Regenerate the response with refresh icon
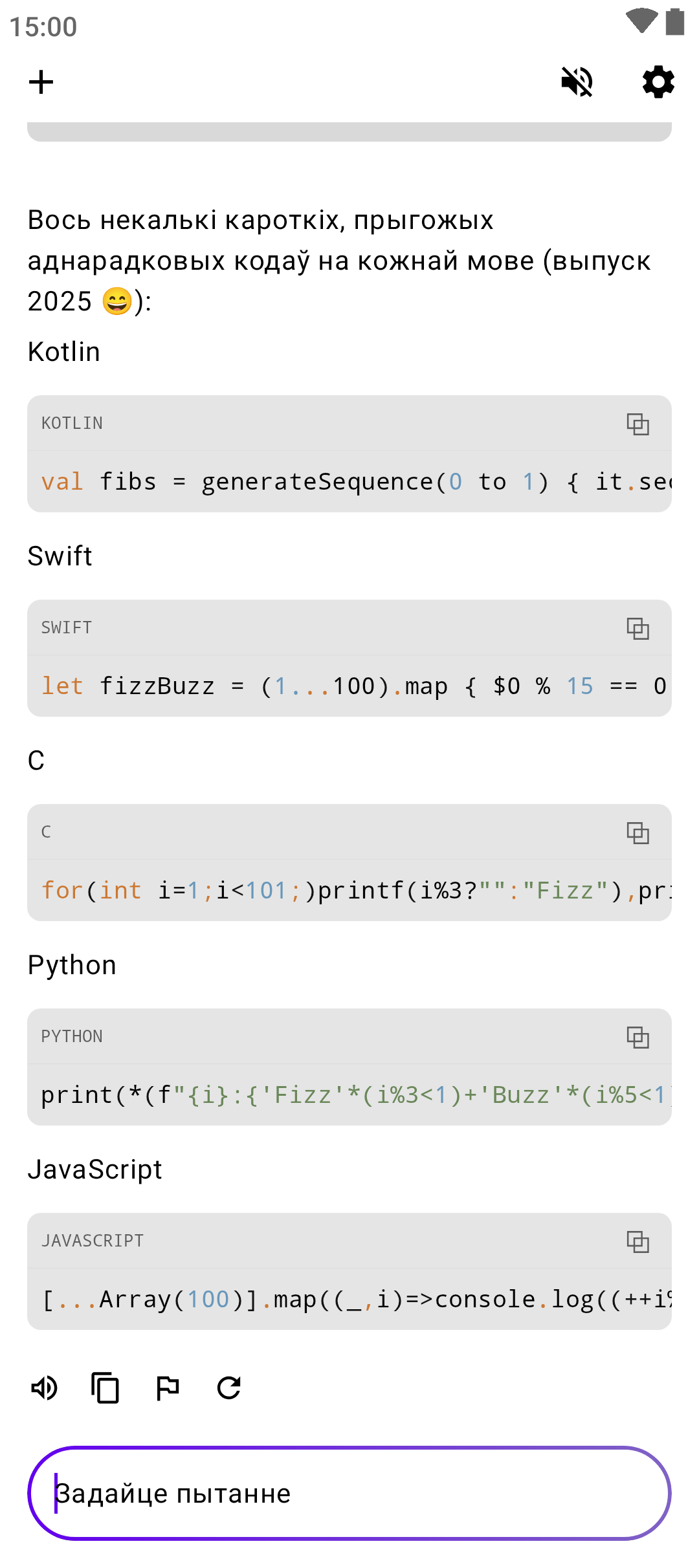 click(229, 1388)
